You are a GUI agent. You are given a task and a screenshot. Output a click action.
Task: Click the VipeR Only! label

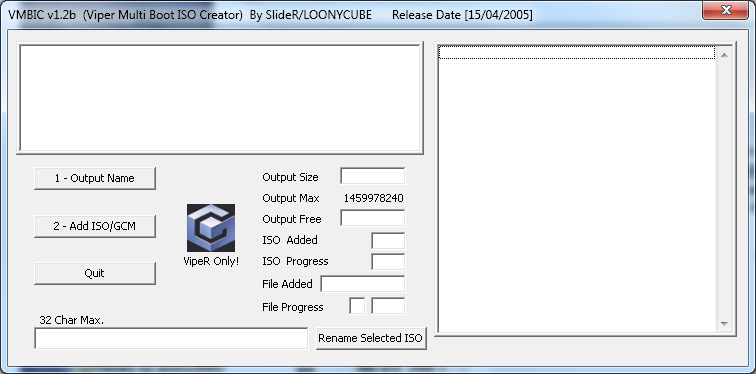pos(211,261)
